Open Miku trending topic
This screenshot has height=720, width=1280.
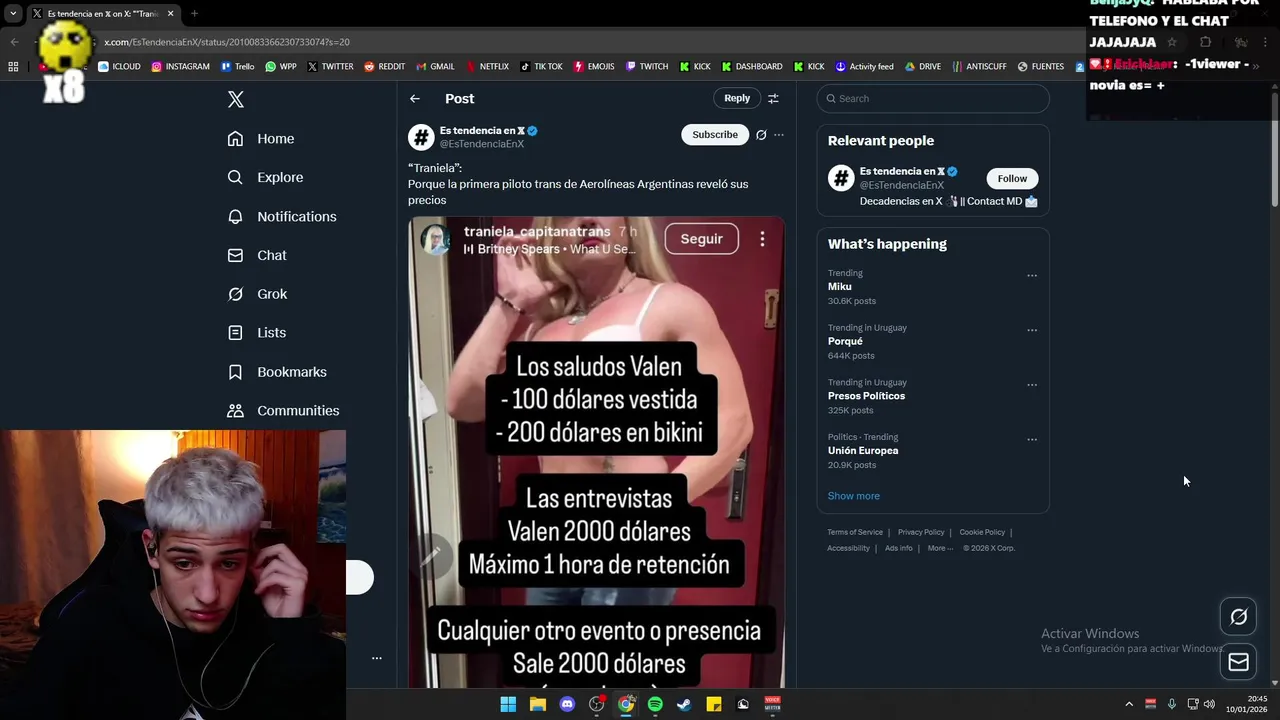click(x=839, y=287)
